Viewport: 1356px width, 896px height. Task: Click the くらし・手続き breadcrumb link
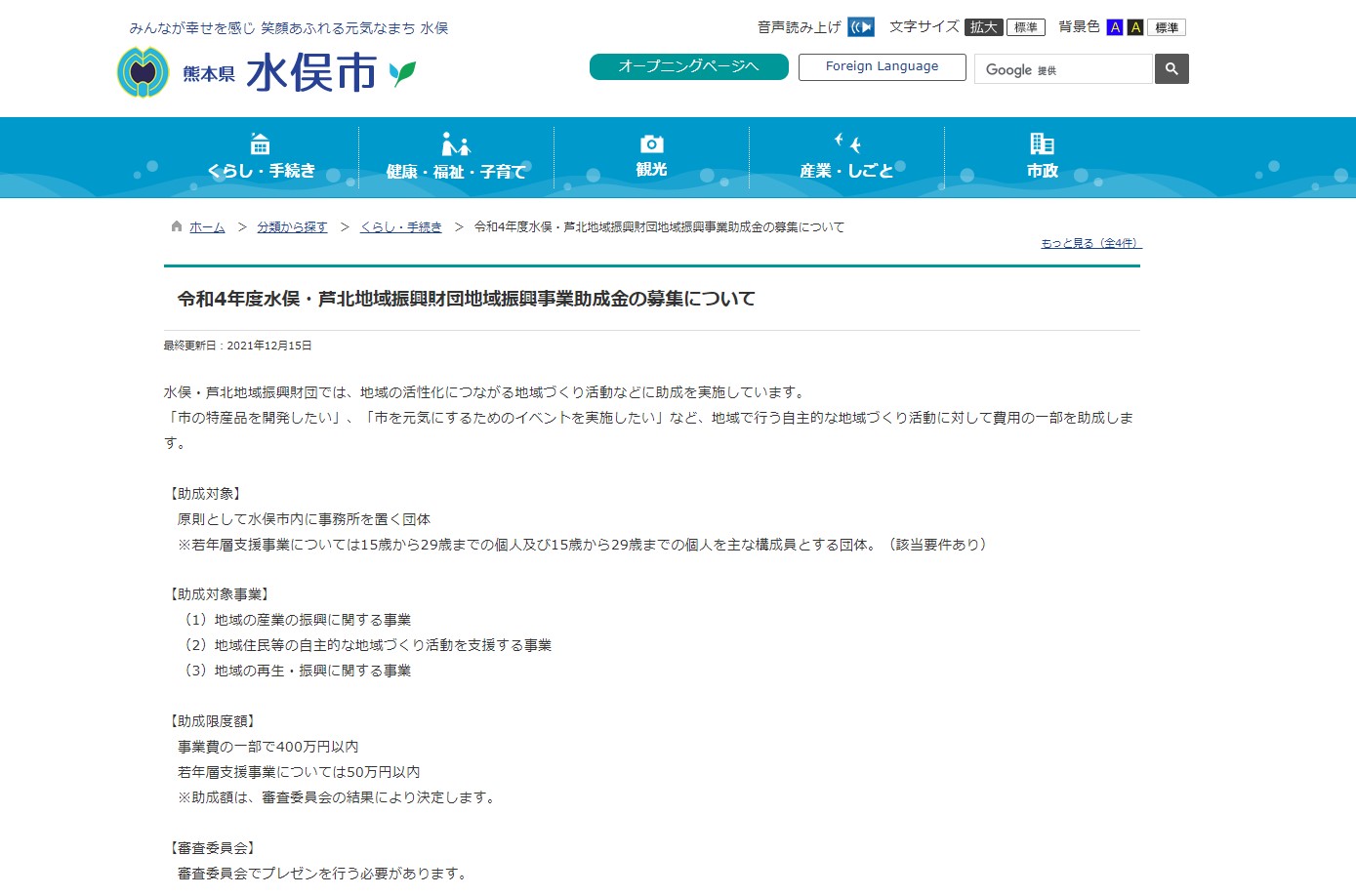pyautogui.click(x=400, y=225)
